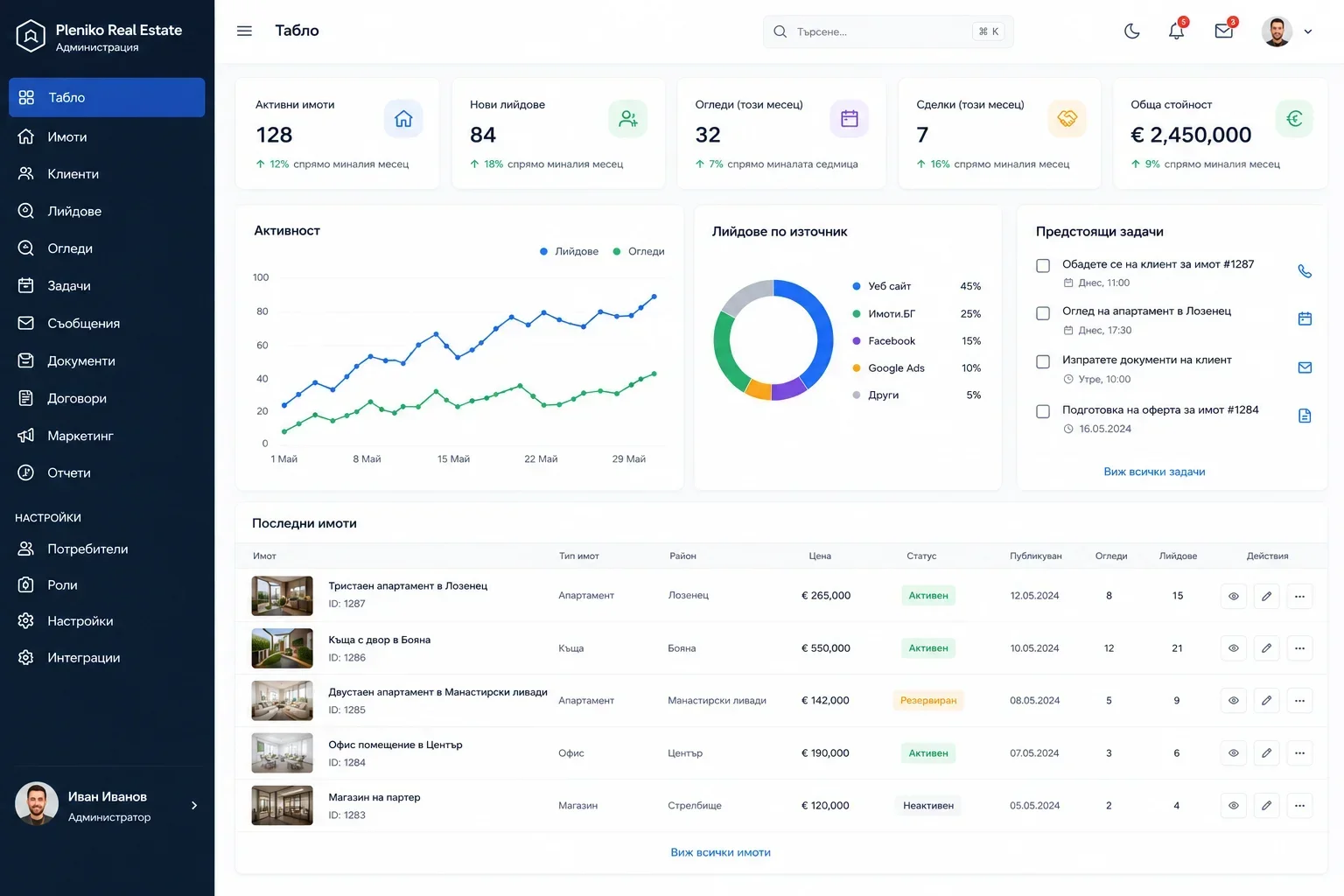Expand Иван Иванов sidebar profile chevron

pyautogui.click(x=194, y=805)
